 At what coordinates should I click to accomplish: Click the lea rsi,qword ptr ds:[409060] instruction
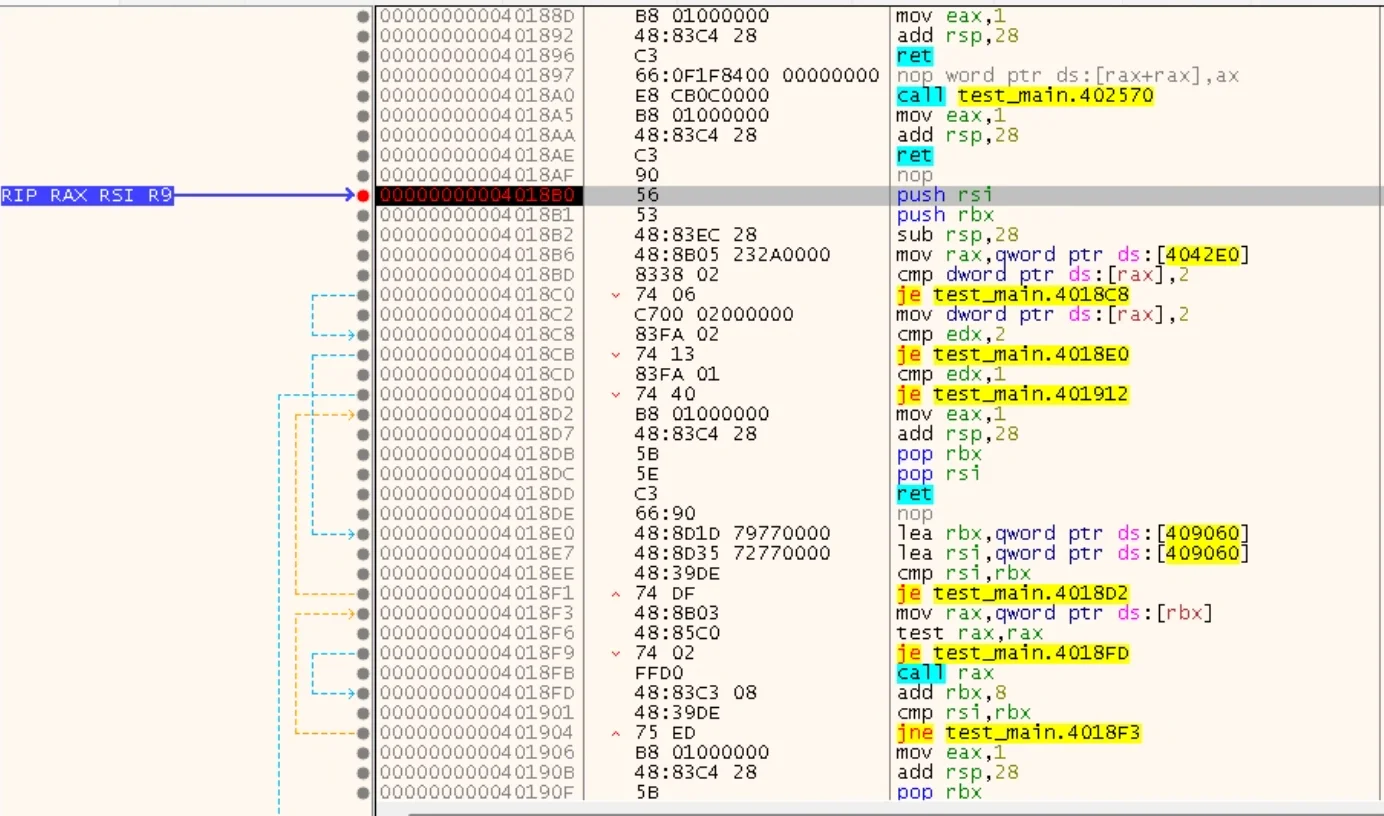1075,554
